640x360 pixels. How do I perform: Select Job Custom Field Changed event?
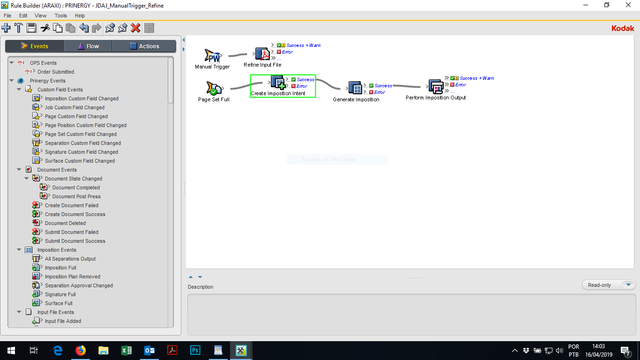74,107
